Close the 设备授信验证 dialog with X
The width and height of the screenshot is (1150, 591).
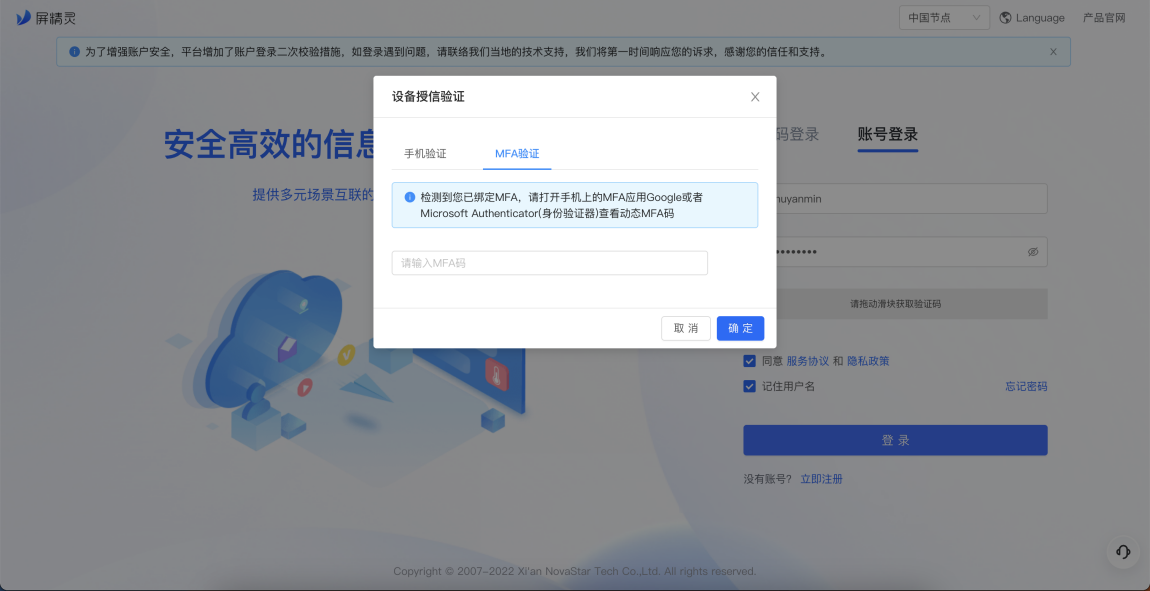pyautogui.click(x=755, y=97)
